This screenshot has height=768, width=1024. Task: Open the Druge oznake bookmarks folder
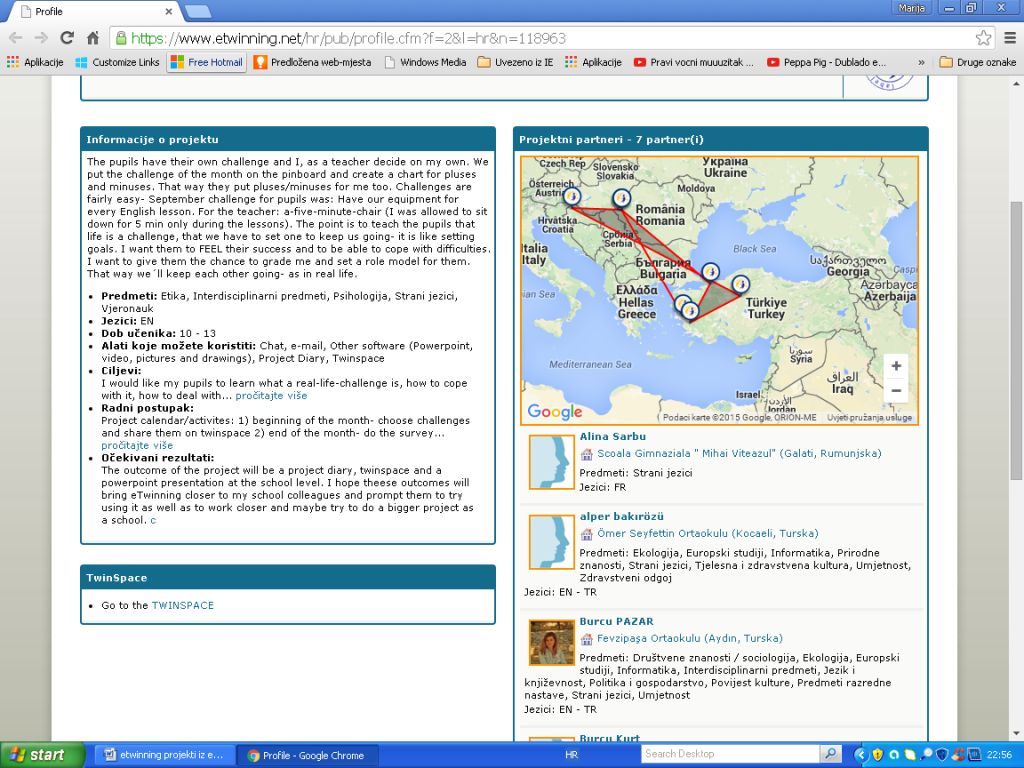[978, 62]
